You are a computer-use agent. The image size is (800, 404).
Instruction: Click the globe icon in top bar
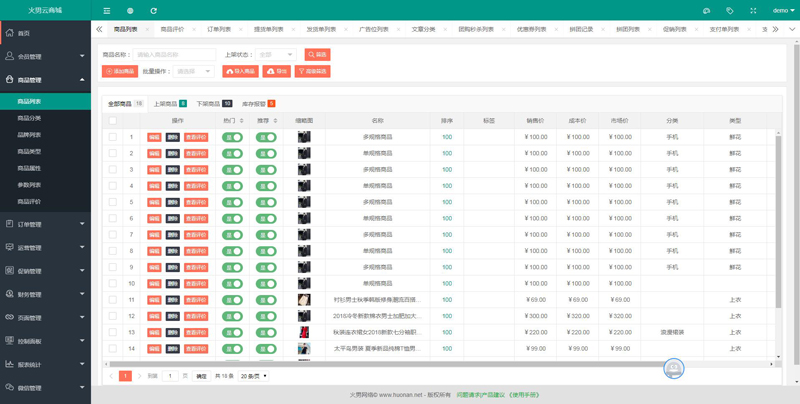tap(130, 10)
